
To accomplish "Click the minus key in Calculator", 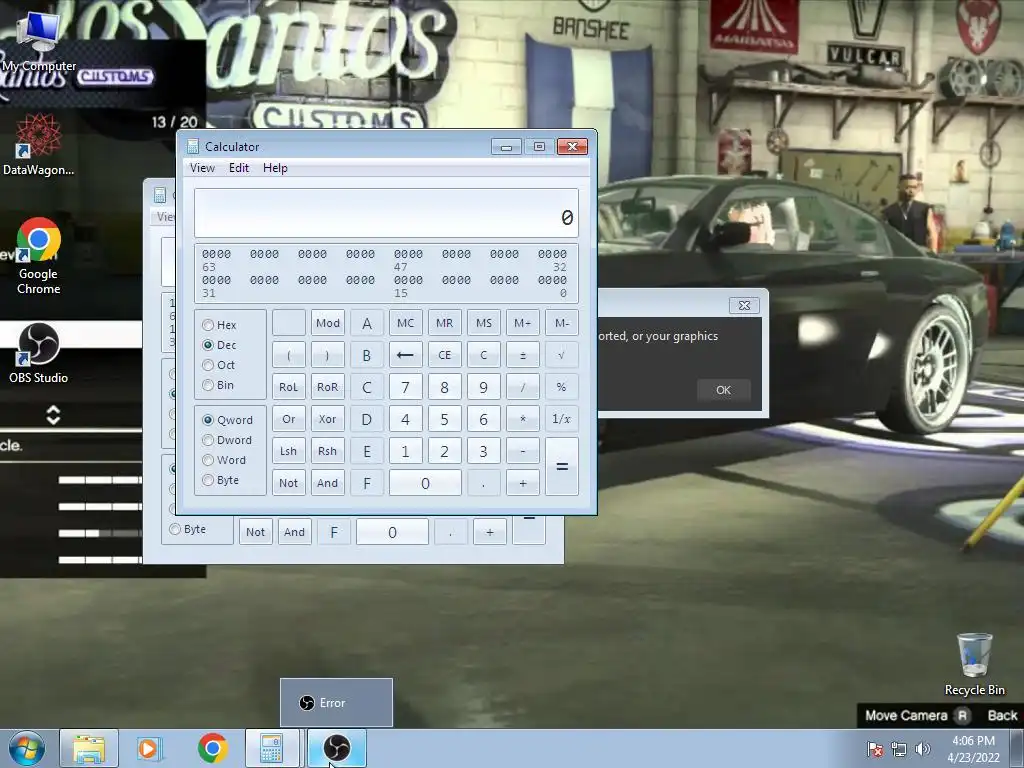I will pos(522,451).
